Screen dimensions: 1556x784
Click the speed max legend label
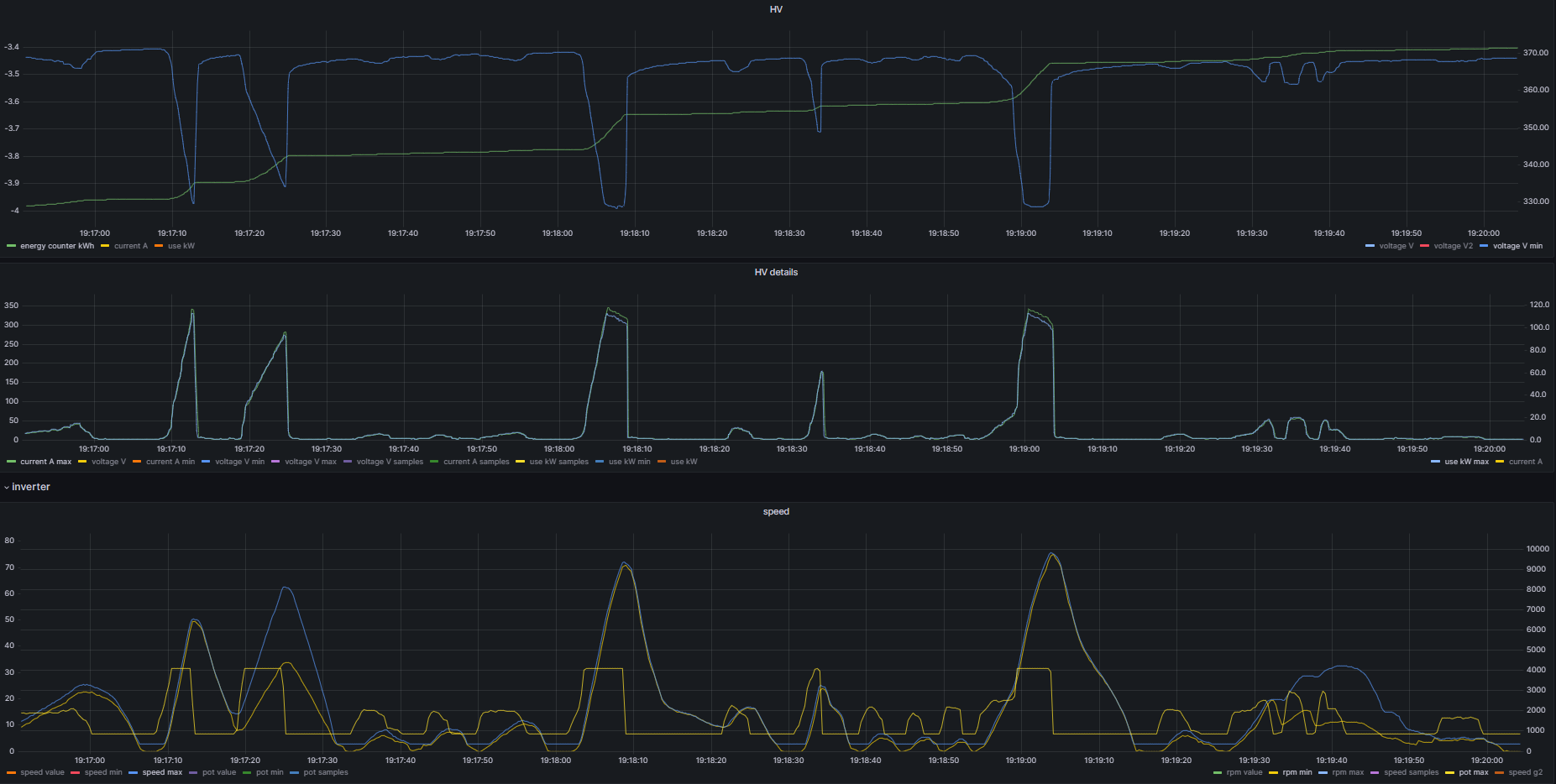[162, 772]
